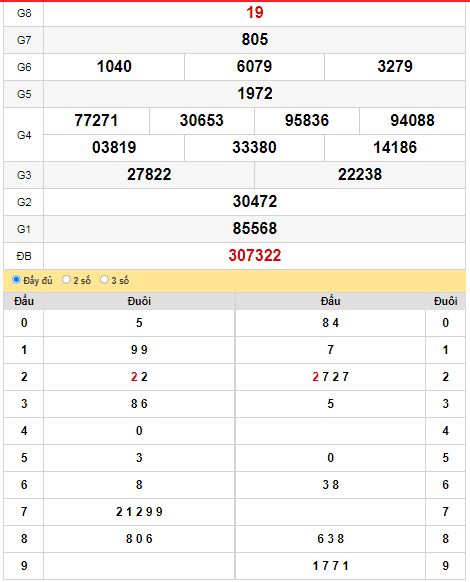The image size is (470, 582).
Task: Click the G4 number 94088
Action: click(412, 121)
